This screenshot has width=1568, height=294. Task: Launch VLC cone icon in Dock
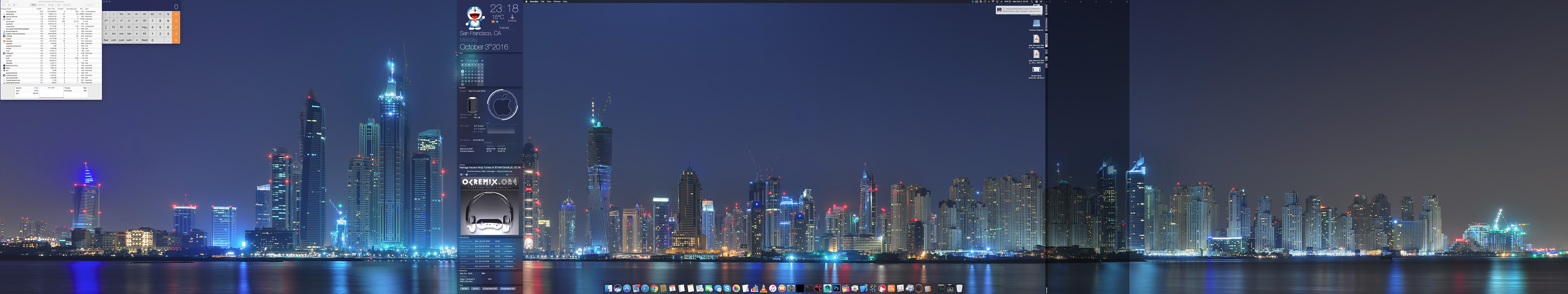[764, 288]
